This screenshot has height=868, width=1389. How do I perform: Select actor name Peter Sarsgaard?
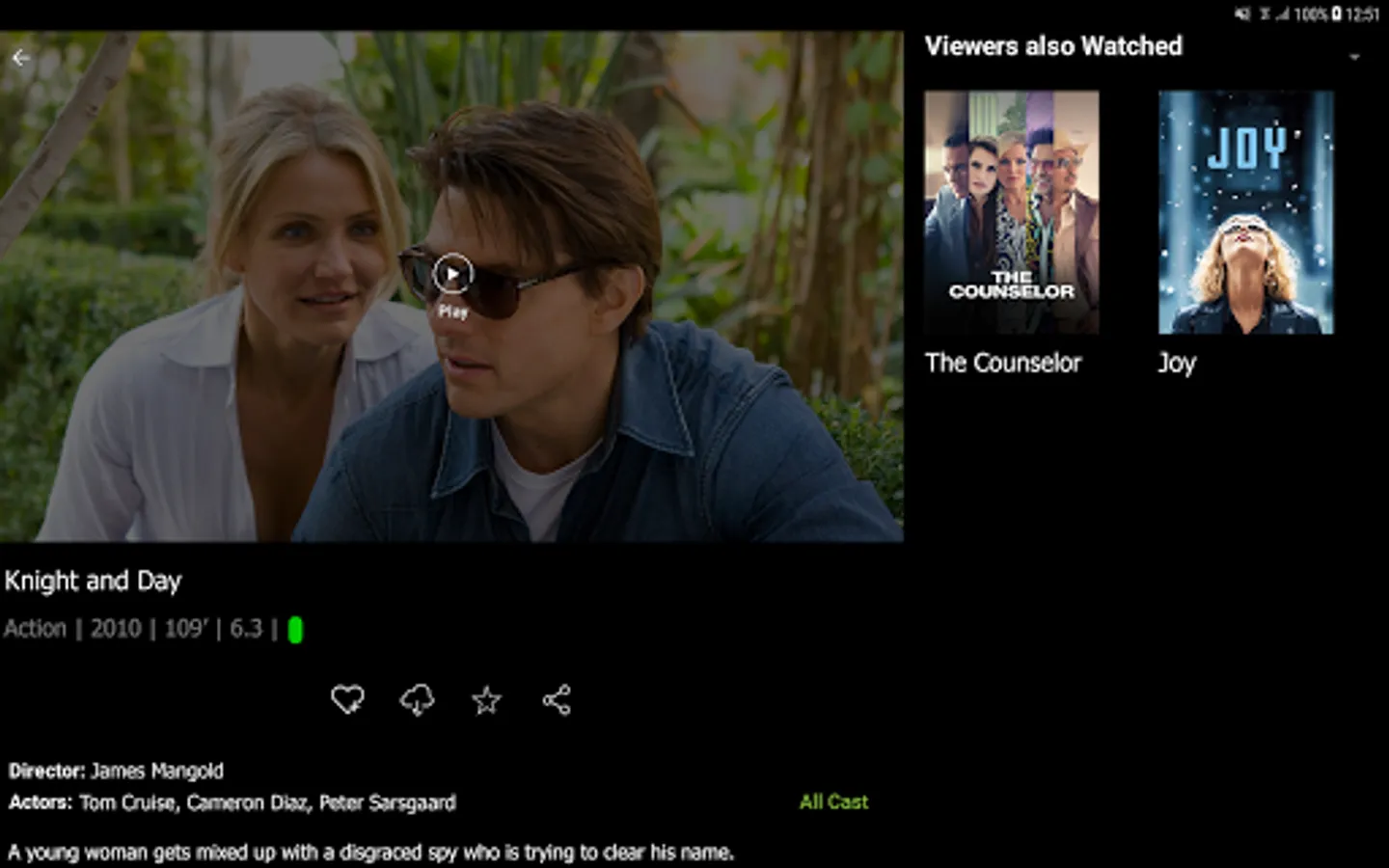[388, 802]
